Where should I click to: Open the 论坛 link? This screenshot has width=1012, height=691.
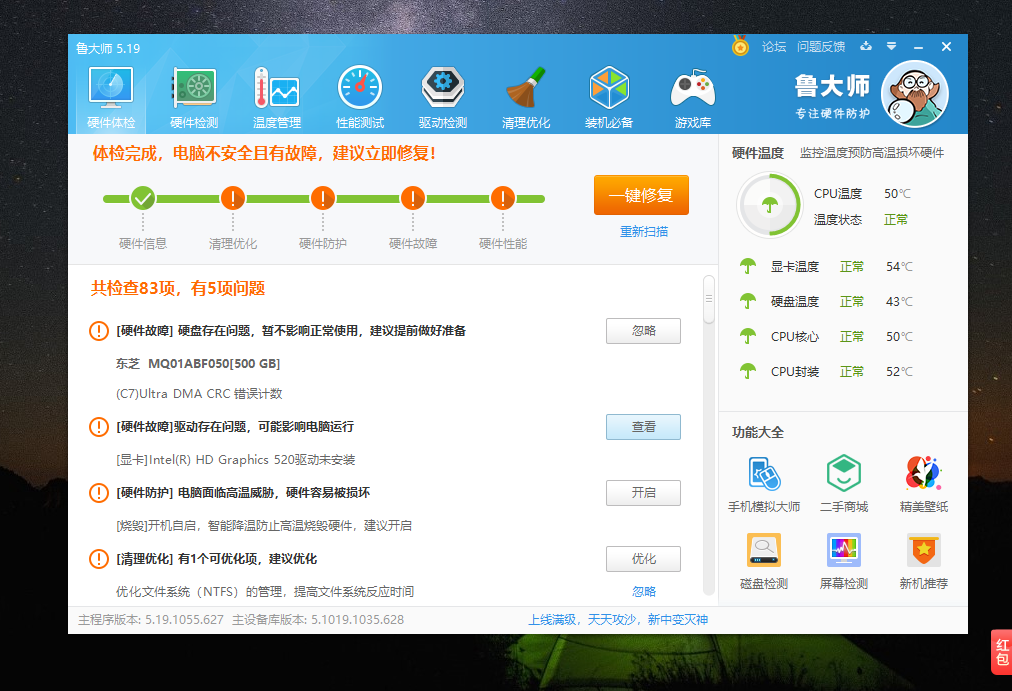tap(774, 46)
